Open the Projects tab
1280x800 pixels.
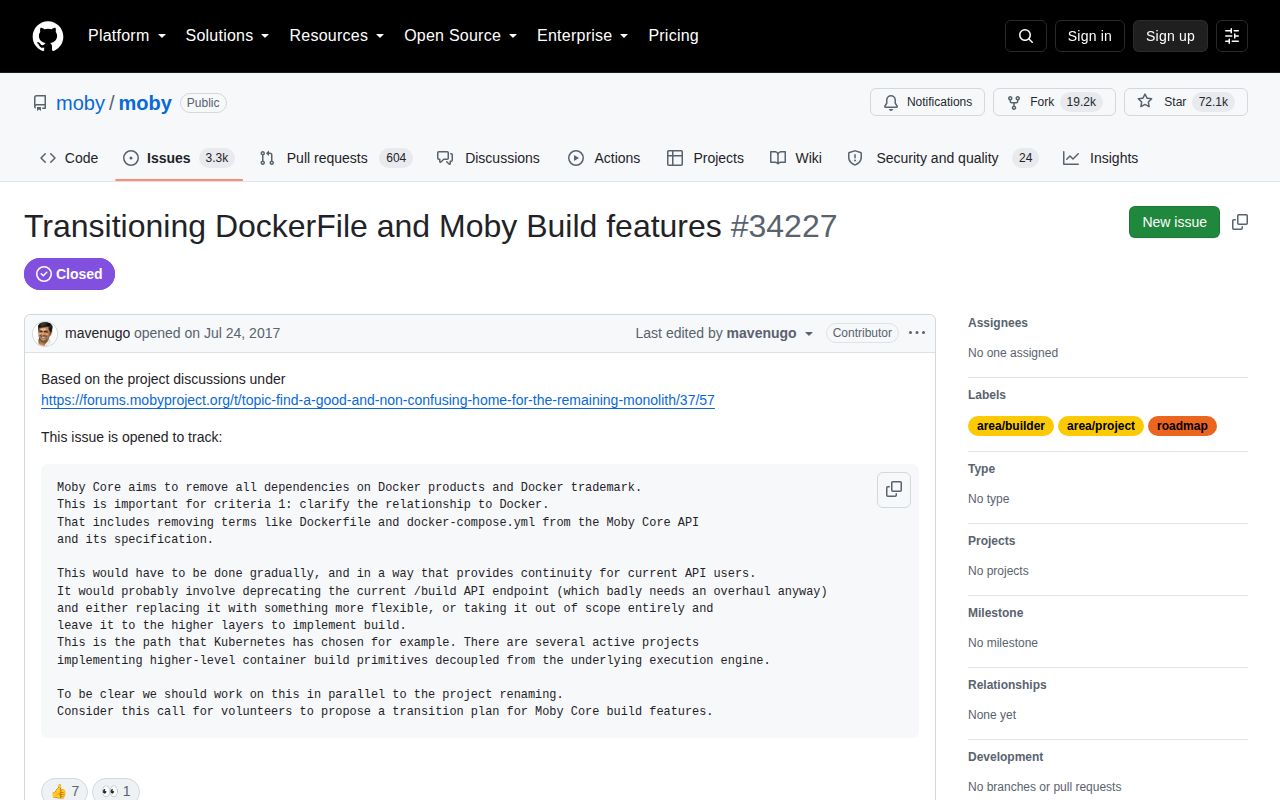coord(705,158)
